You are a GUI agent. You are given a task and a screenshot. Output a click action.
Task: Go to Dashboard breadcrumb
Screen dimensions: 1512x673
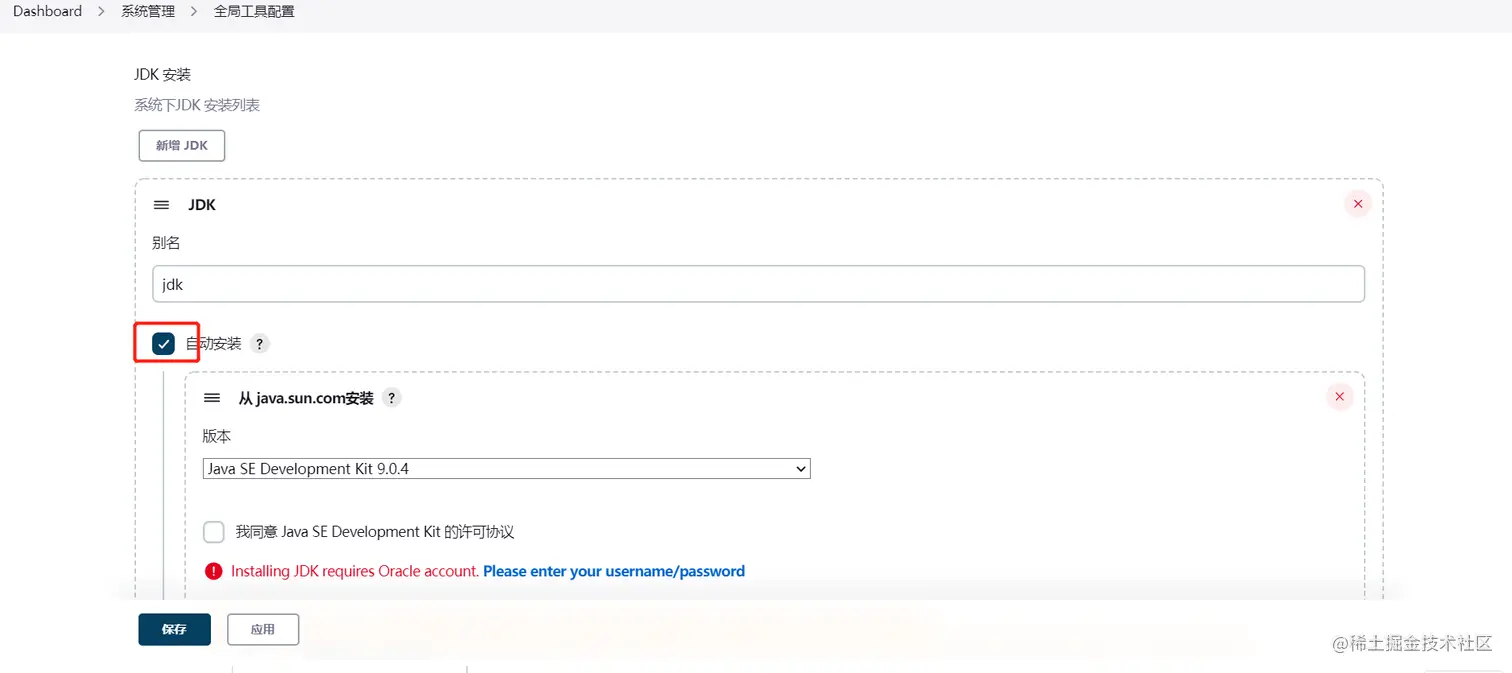(47, 12)
